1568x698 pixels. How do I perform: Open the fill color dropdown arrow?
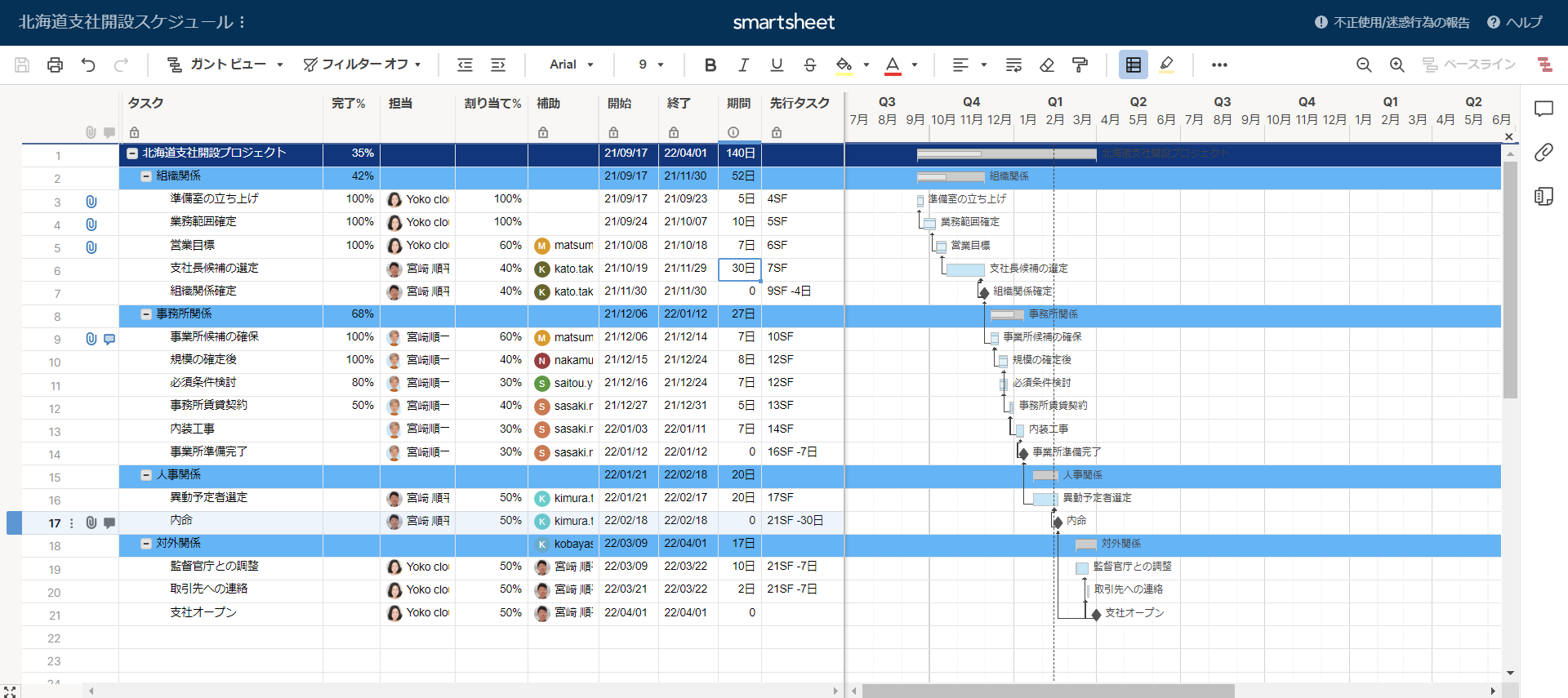[866, 64]
